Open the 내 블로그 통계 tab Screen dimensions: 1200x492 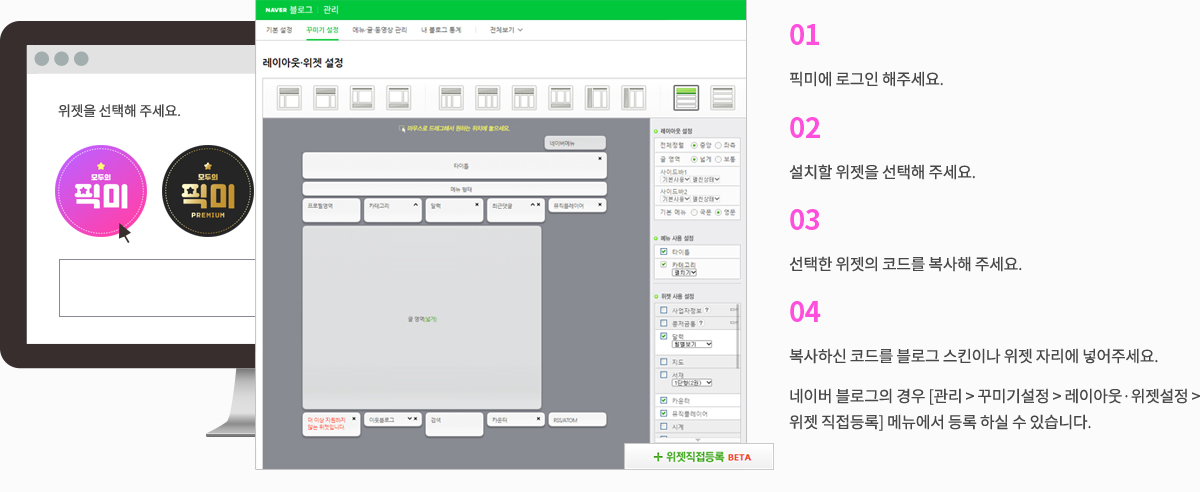[441, 30]
